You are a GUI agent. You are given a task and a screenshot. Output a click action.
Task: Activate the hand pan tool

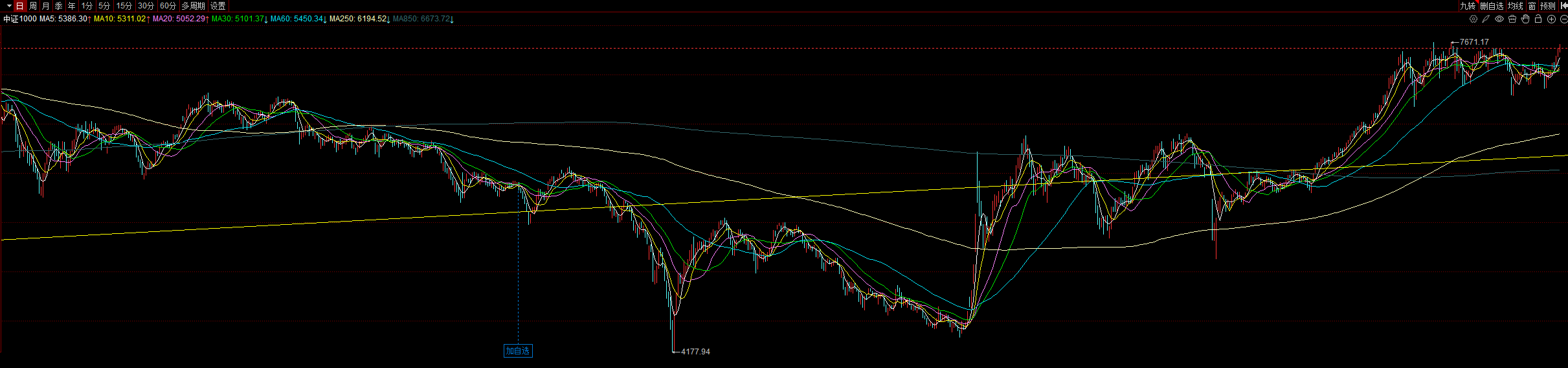[x=1525, y=19]
